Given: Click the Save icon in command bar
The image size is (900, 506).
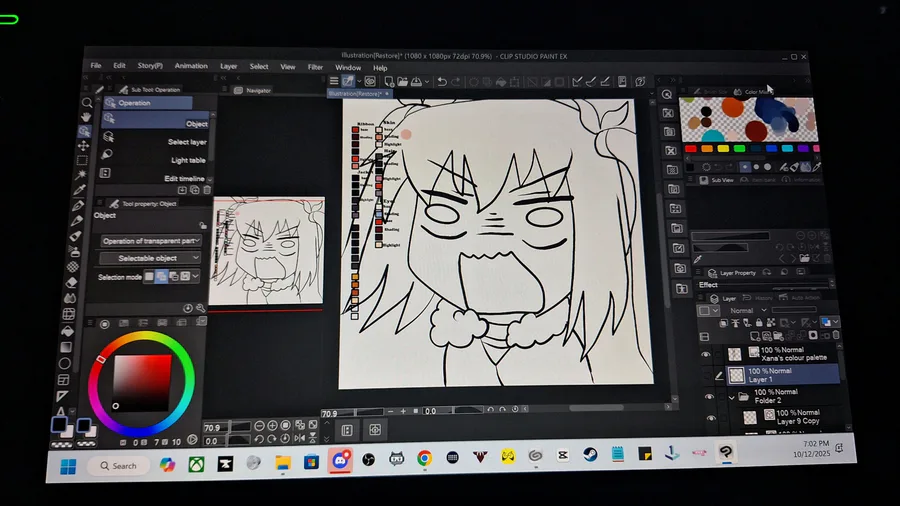Looking at the screenshot, I should [x=416, y=81].
